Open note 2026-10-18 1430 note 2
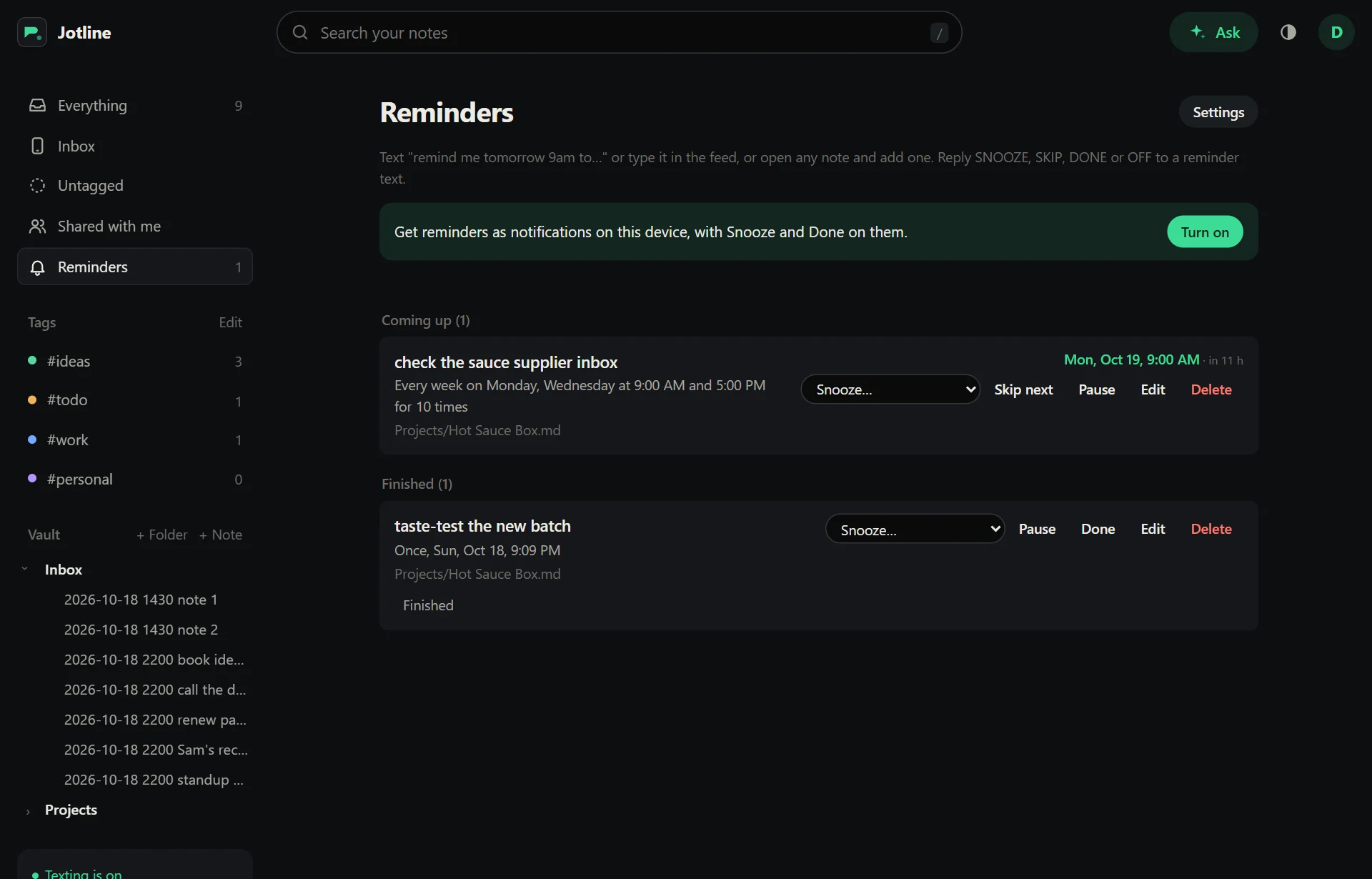The width and height of the screenshot is (1372, 879). tap(141, 630)
